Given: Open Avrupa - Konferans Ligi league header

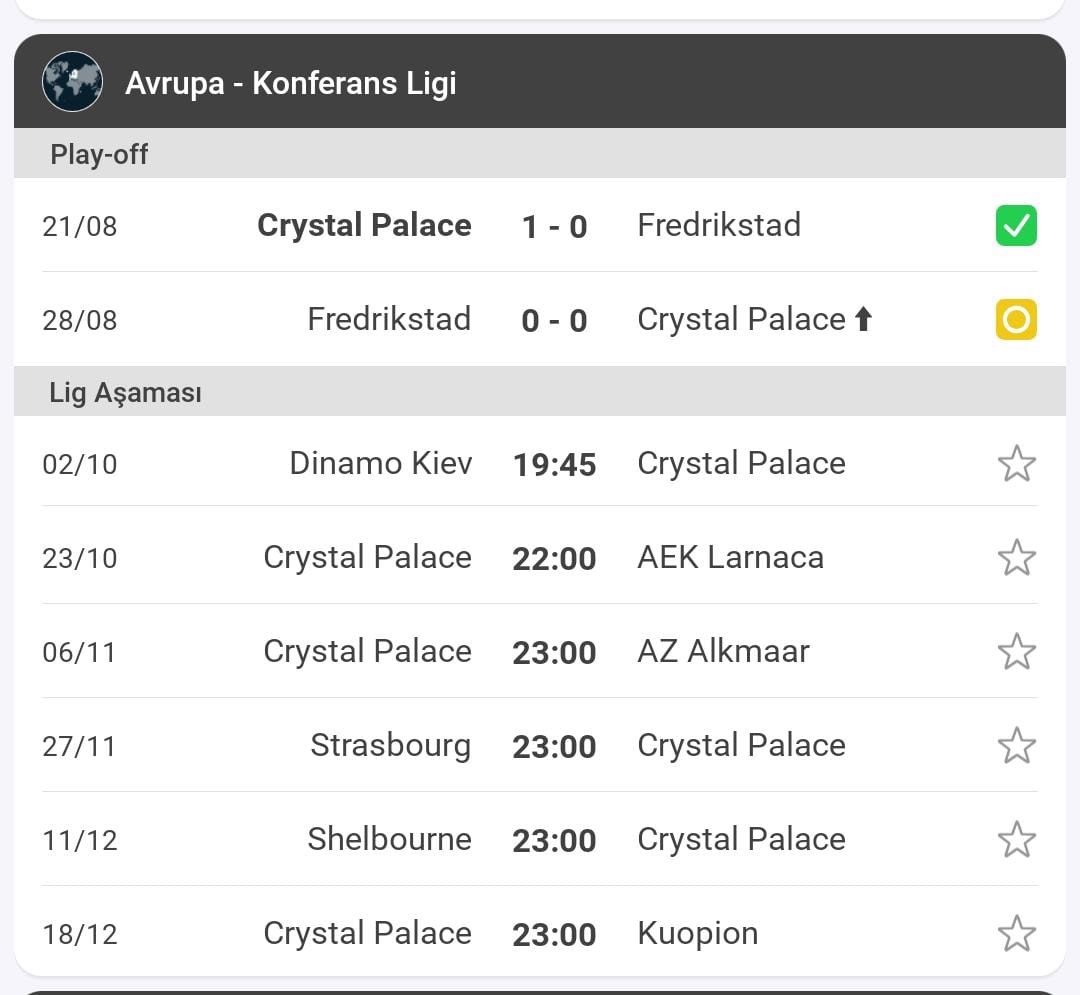Looking at the screenshot, I should pos(540,81).
